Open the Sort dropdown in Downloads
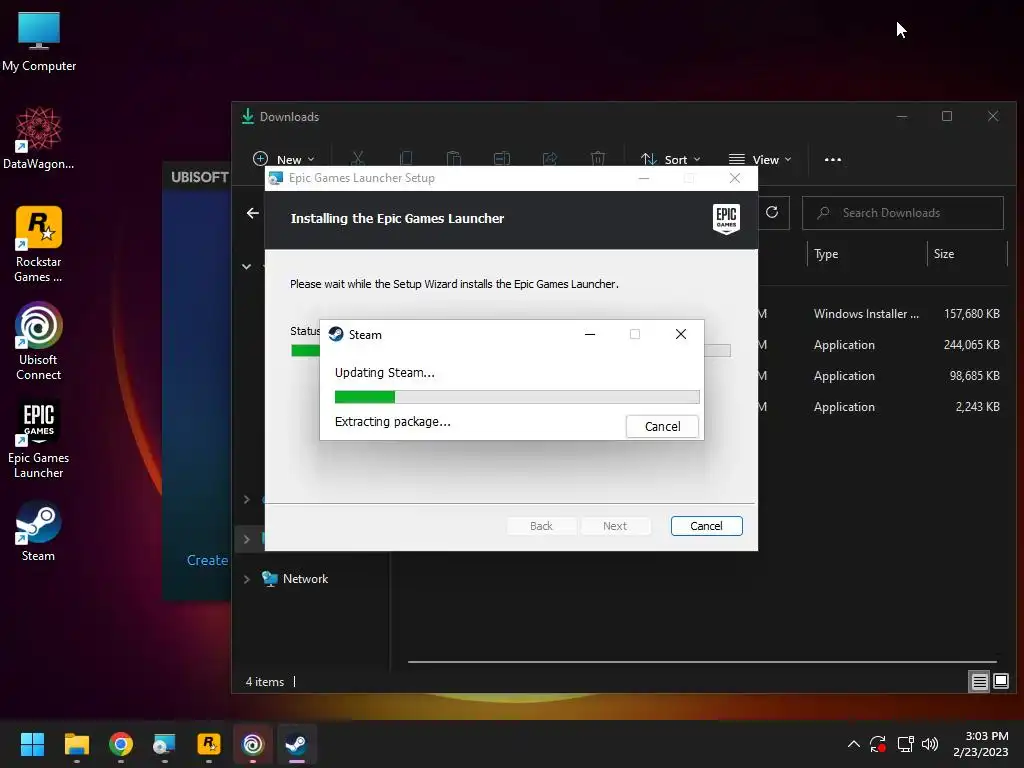Screen dimensions: 1024x768 tap(671, 159)
